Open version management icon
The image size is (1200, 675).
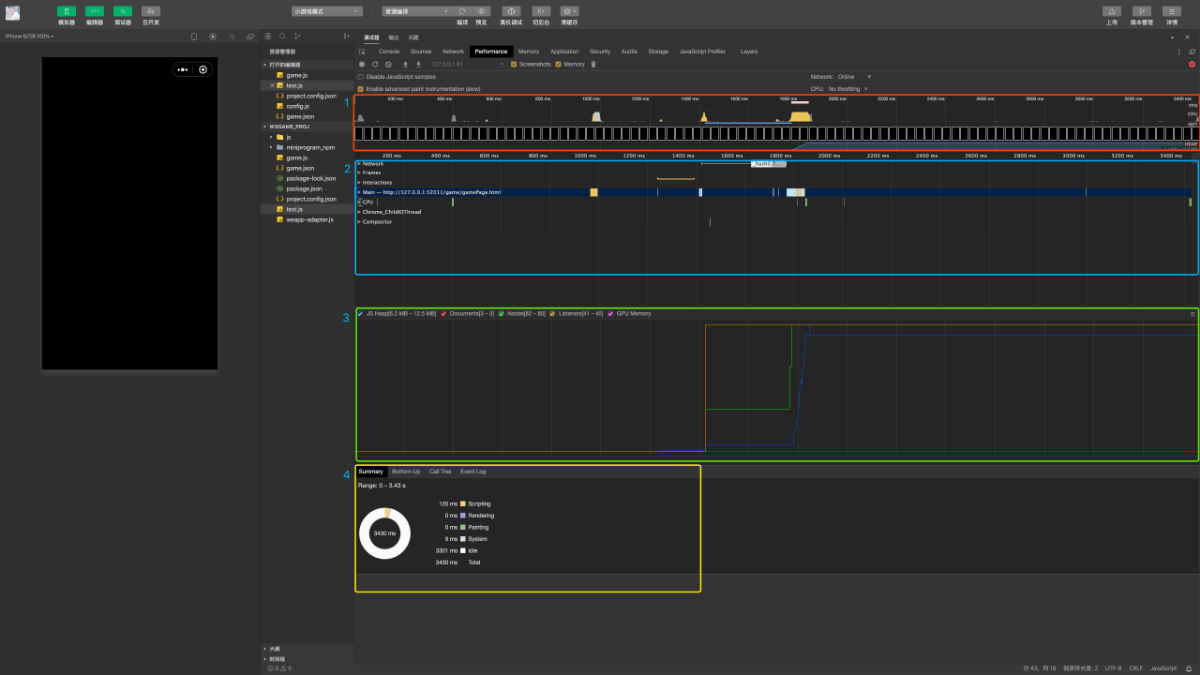(x=1141, y=11)
